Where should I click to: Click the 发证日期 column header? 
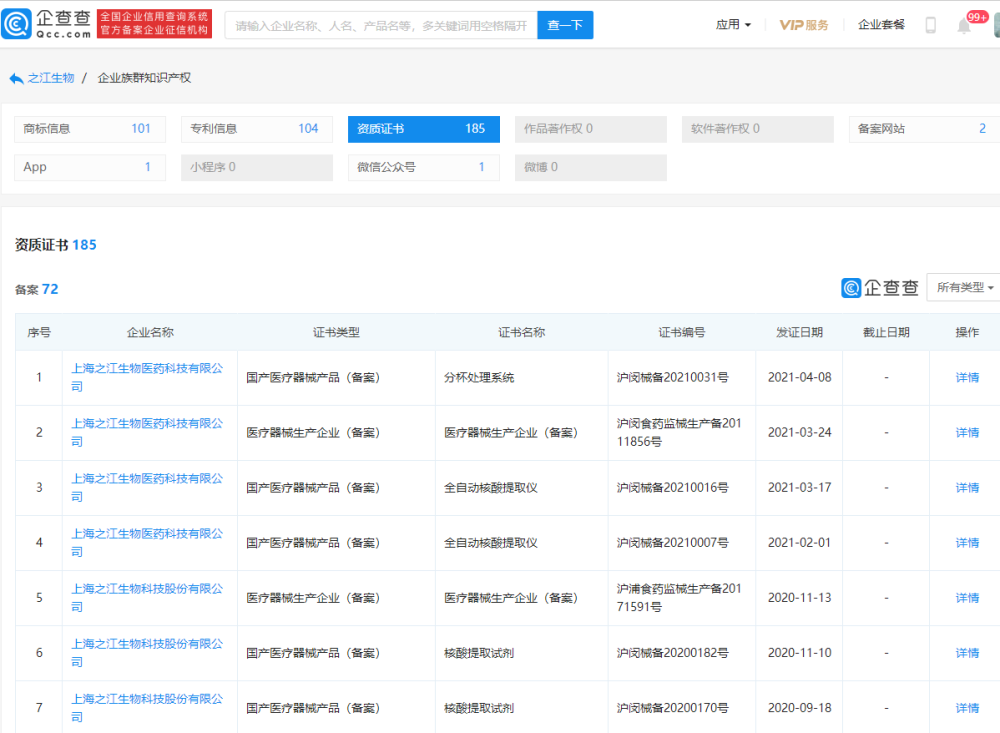point(799,332)
